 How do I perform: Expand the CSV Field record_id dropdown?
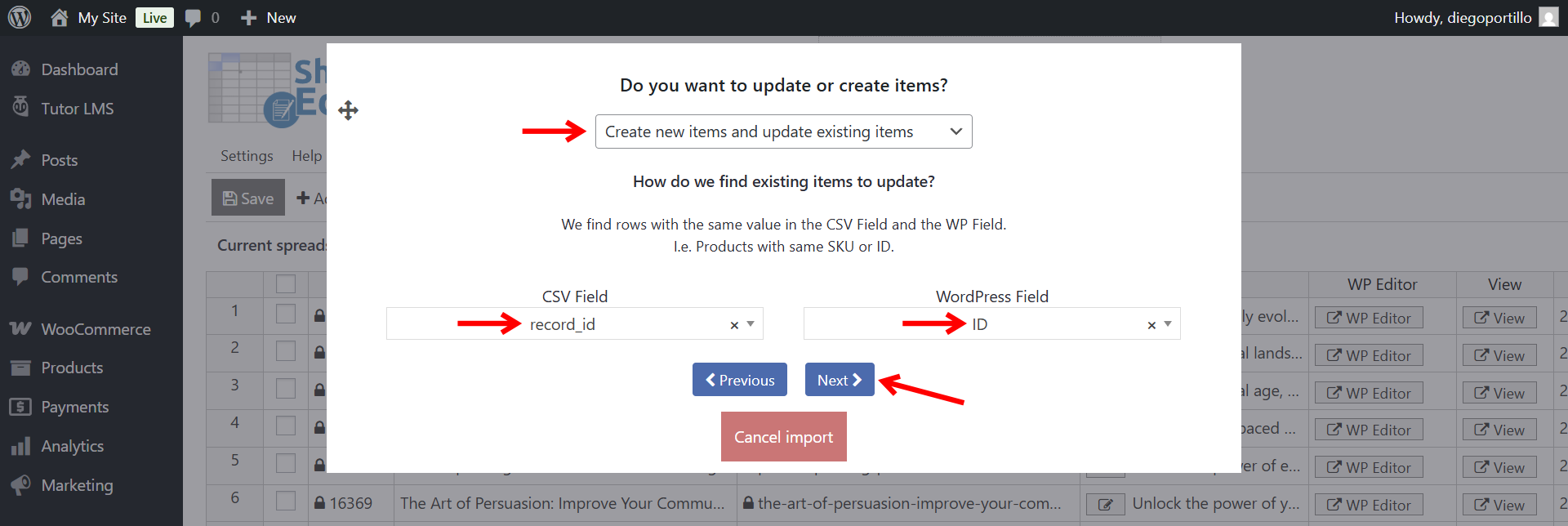click(x=751, y=324)
